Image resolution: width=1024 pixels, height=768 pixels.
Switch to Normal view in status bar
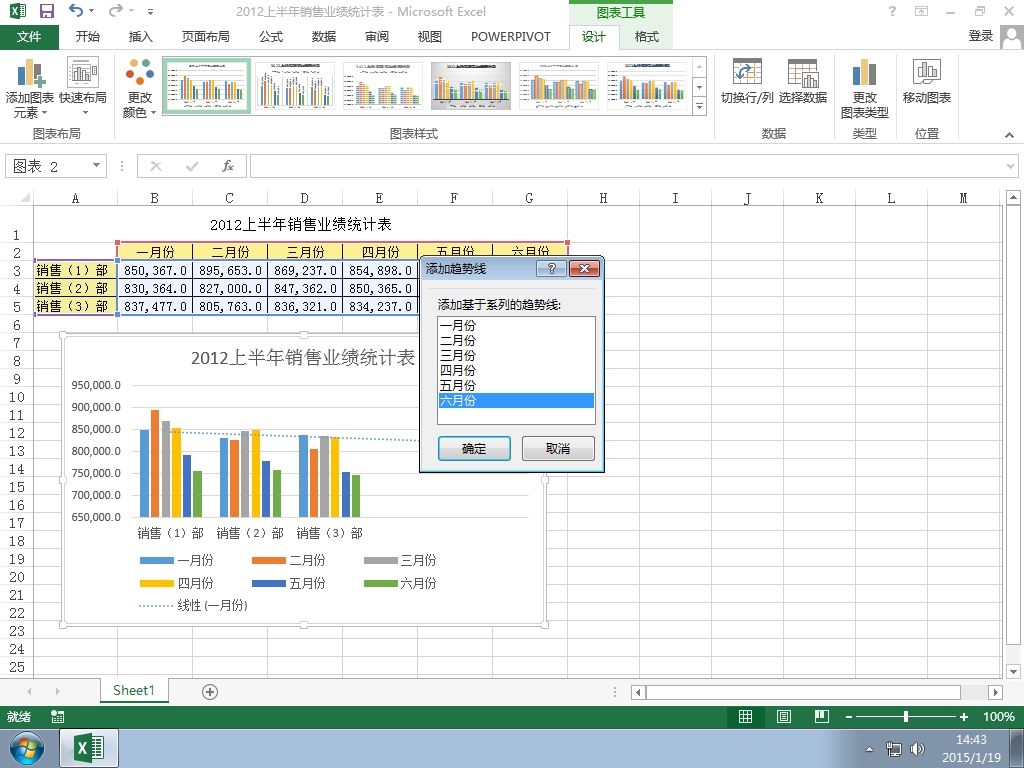[745, 716]
